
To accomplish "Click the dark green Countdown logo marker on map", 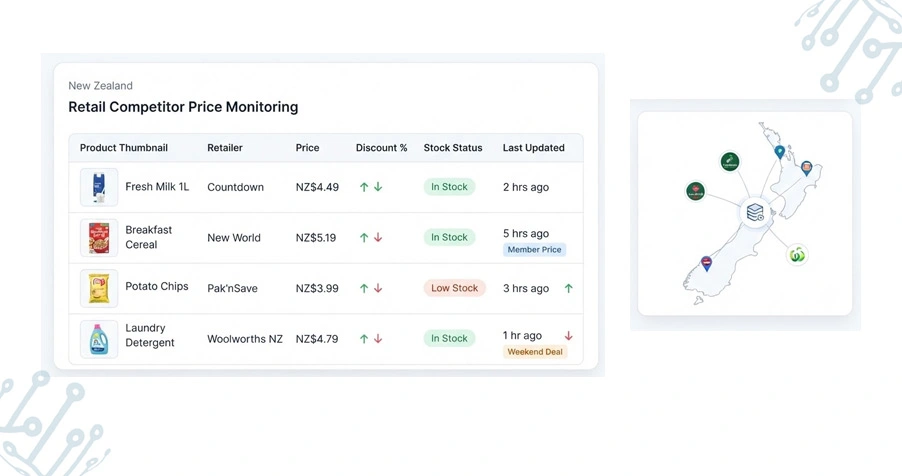I will coord(730,162).
